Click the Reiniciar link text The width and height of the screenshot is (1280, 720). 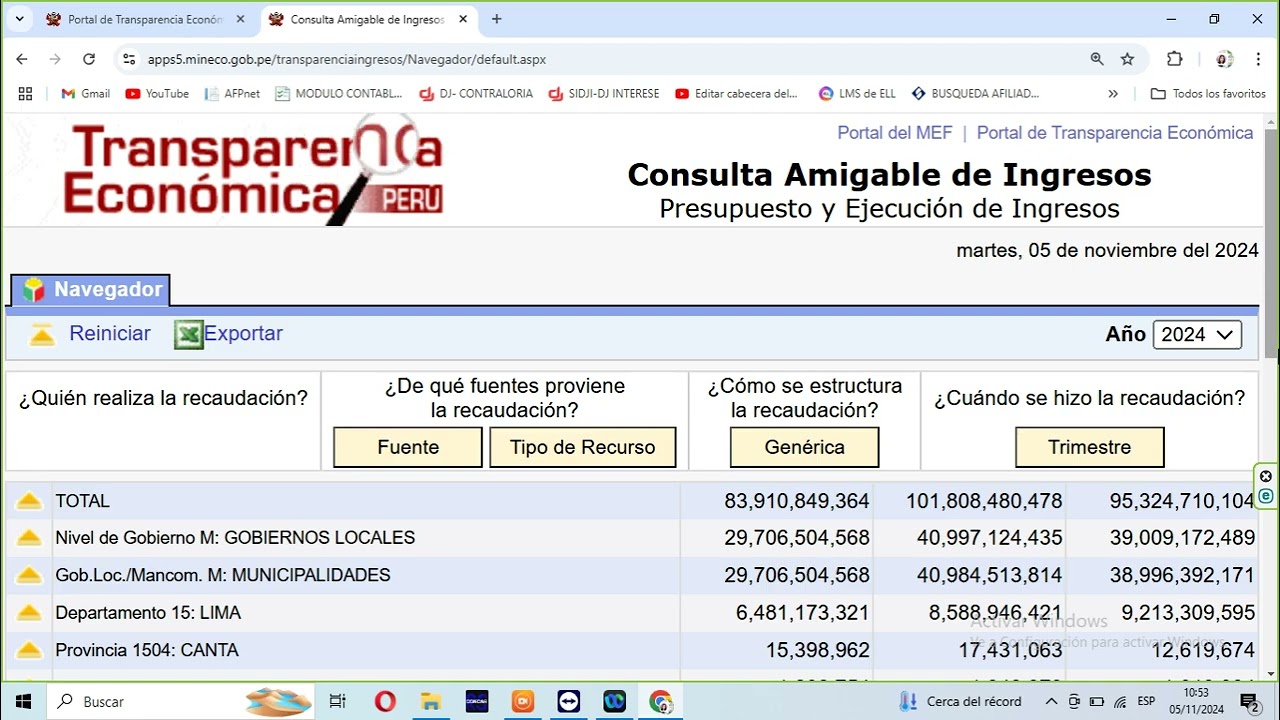coord(110,334)
